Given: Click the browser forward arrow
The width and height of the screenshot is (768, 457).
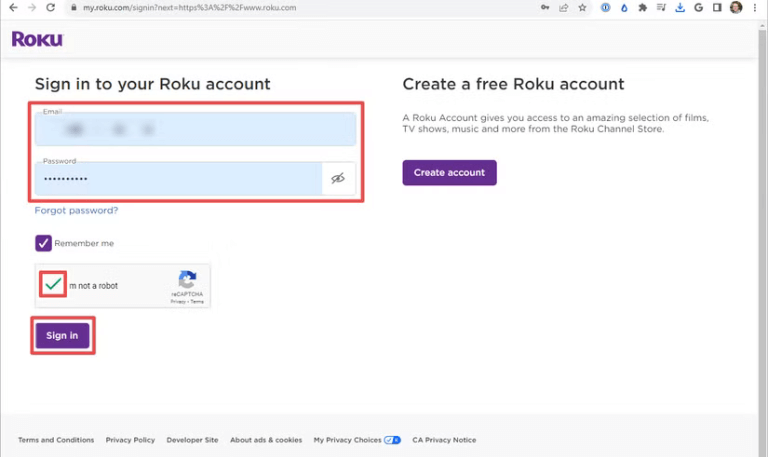Looking at the screenshot, I should point(32,8).
